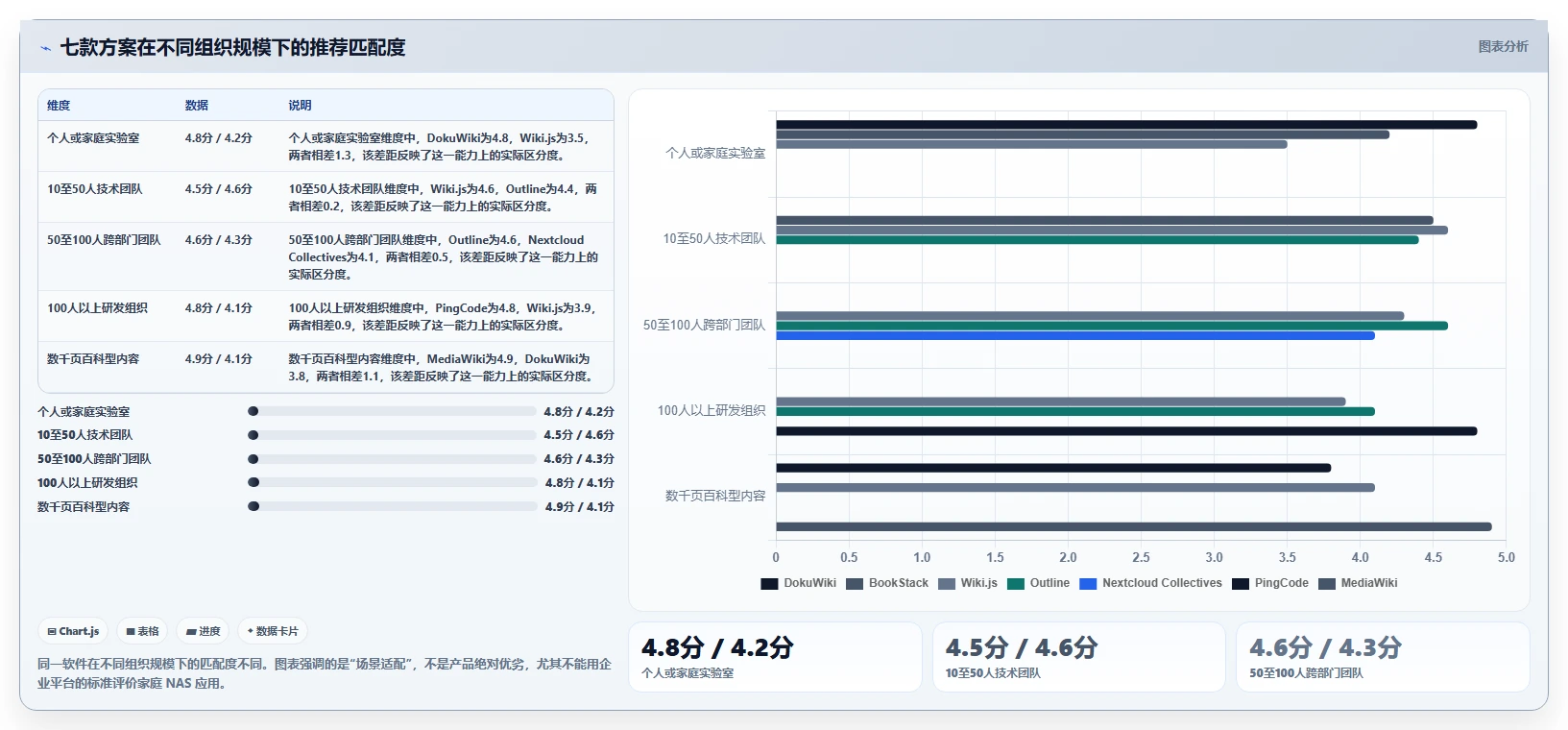Toggle the BookStack legend entry
1568x730 pixels.
click(x=887, y=583)
